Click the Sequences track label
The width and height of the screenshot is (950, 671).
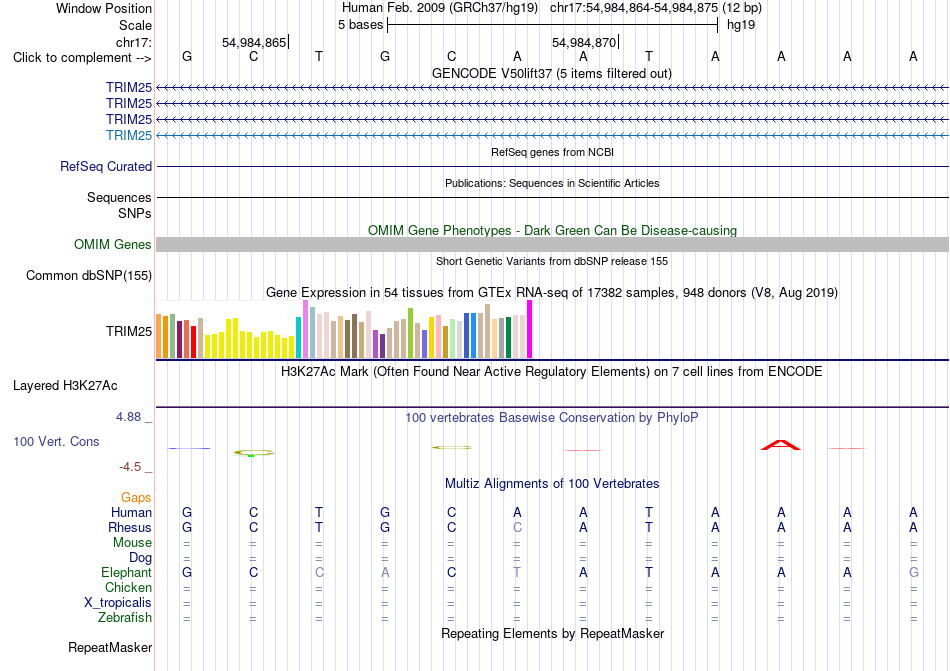(x=119, y=197)
